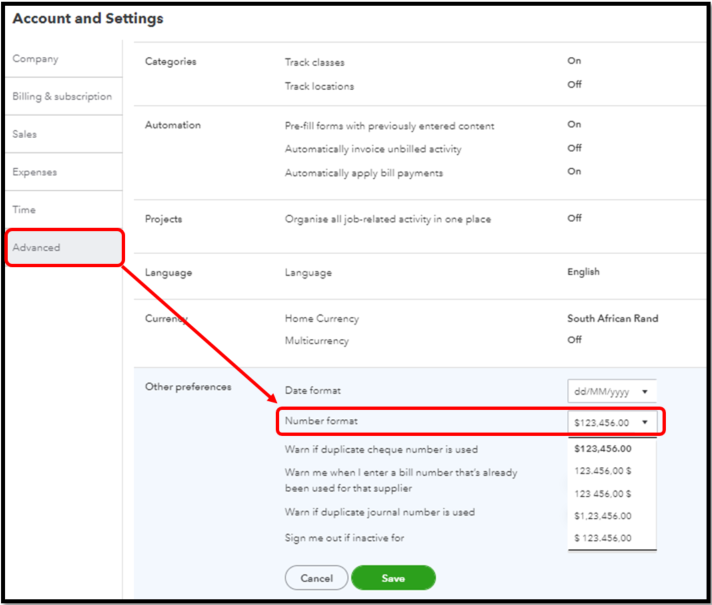
Task: Go to the Sales settings tab
Action: tap(25, 134)
